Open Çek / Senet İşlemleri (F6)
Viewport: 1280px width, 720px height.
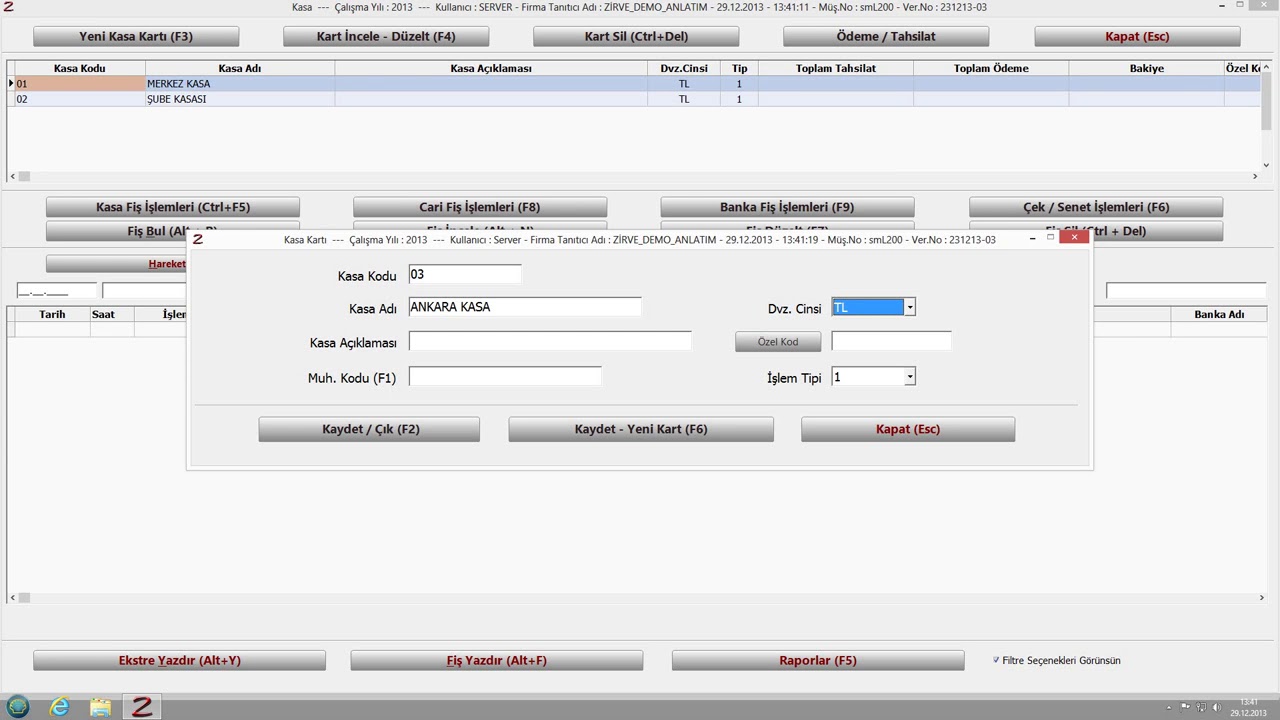(1096, 207)
